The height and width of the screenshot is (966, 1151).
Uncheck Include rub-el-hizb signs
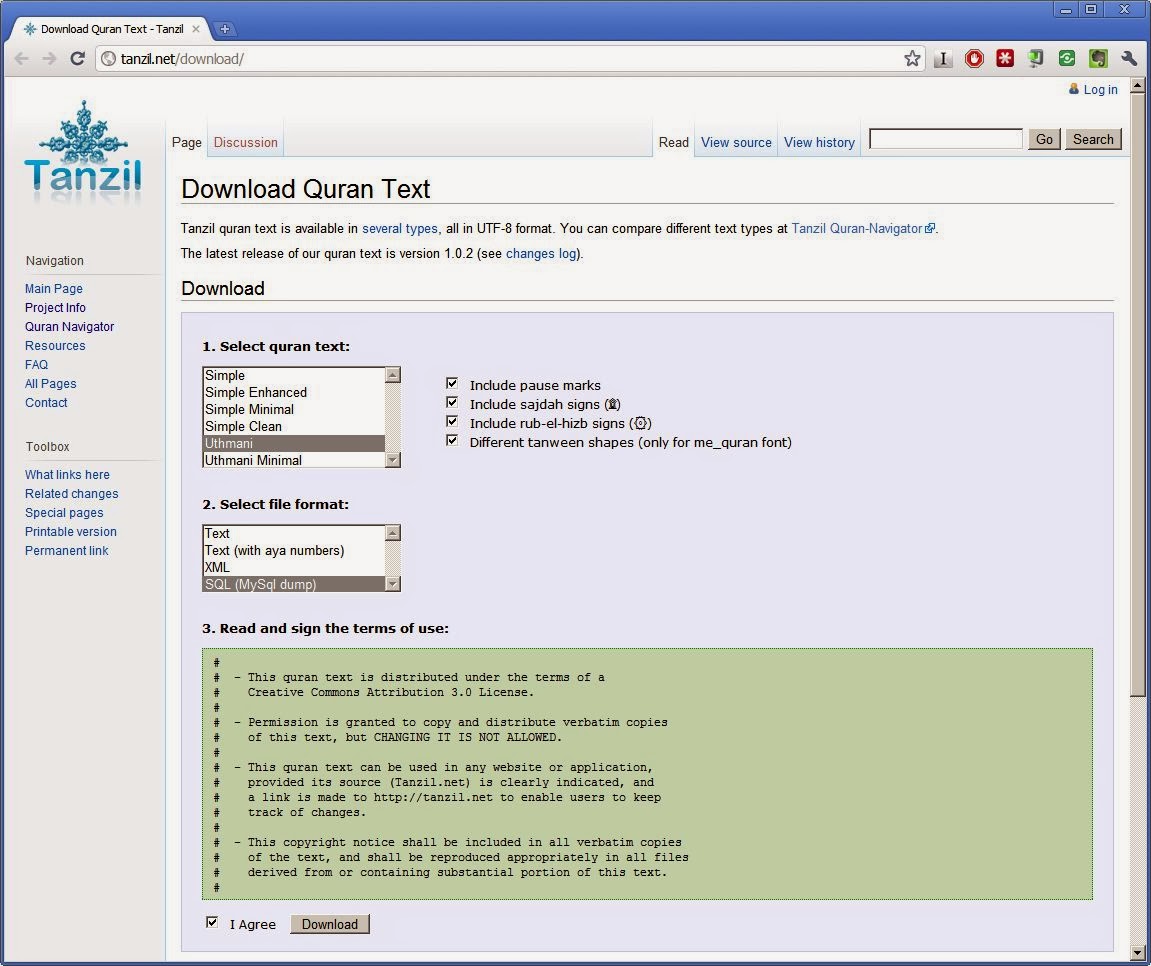452,421
